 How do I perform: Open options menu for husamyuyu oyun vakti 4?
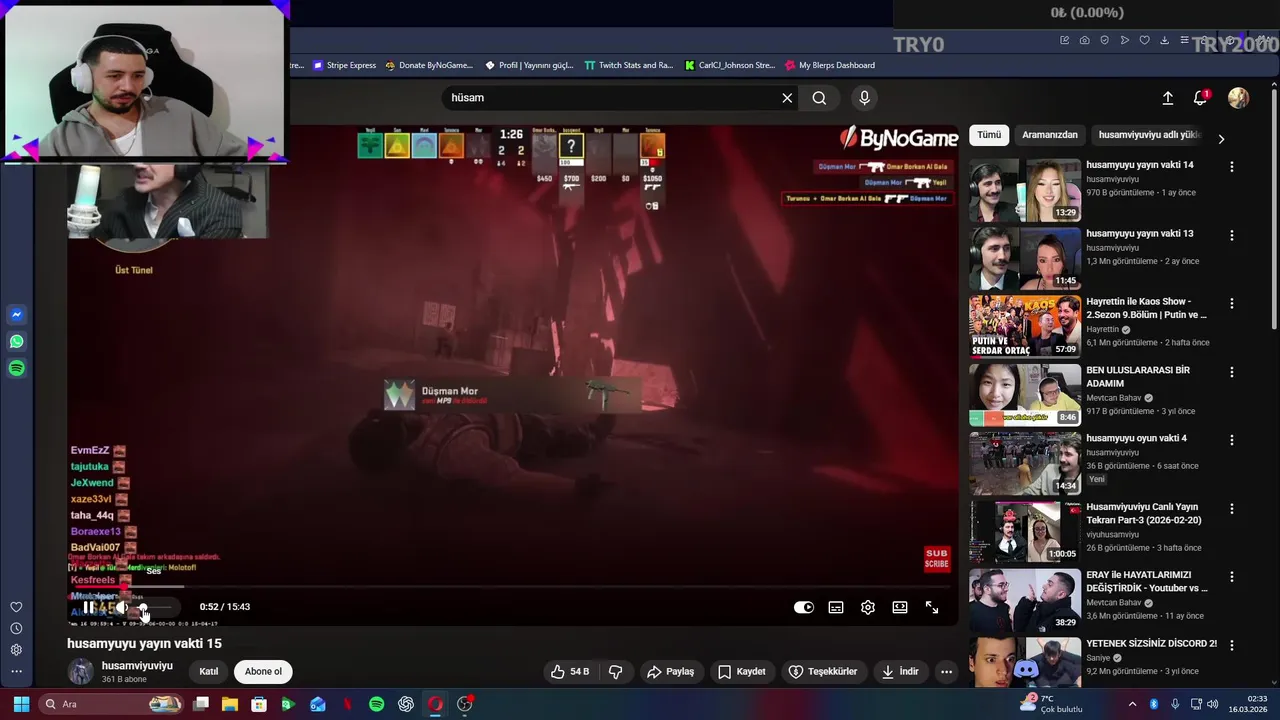(1232, 440)
